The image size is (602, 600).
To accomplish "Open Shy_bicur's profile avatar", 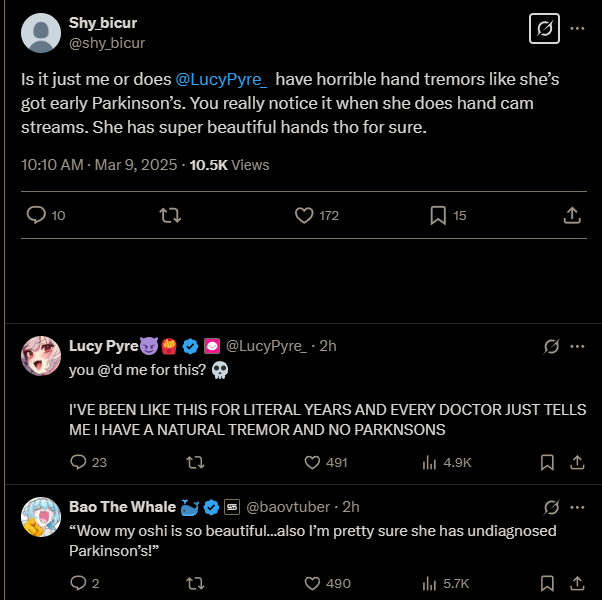I will 40,33.
